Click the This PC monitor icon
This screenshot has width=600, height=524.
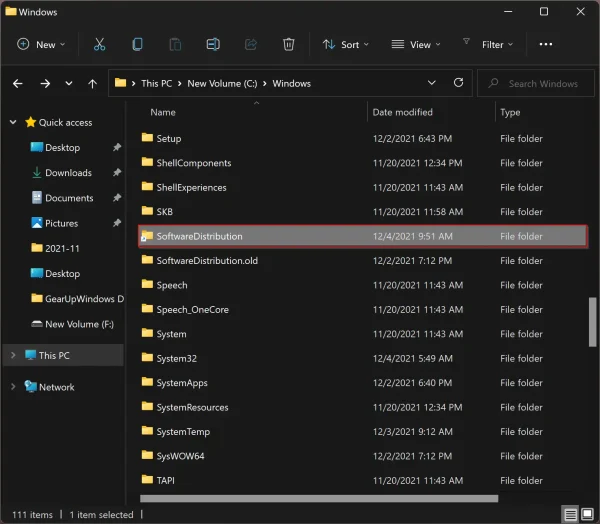pyautogui.click(x=31, y=355)
